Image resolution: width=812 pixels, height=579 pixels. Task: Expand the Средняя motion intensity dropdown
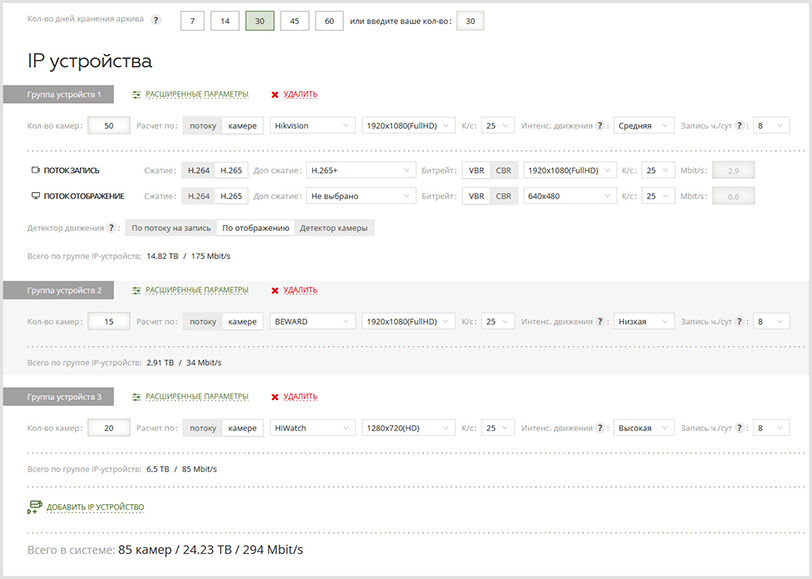(644, 126)
